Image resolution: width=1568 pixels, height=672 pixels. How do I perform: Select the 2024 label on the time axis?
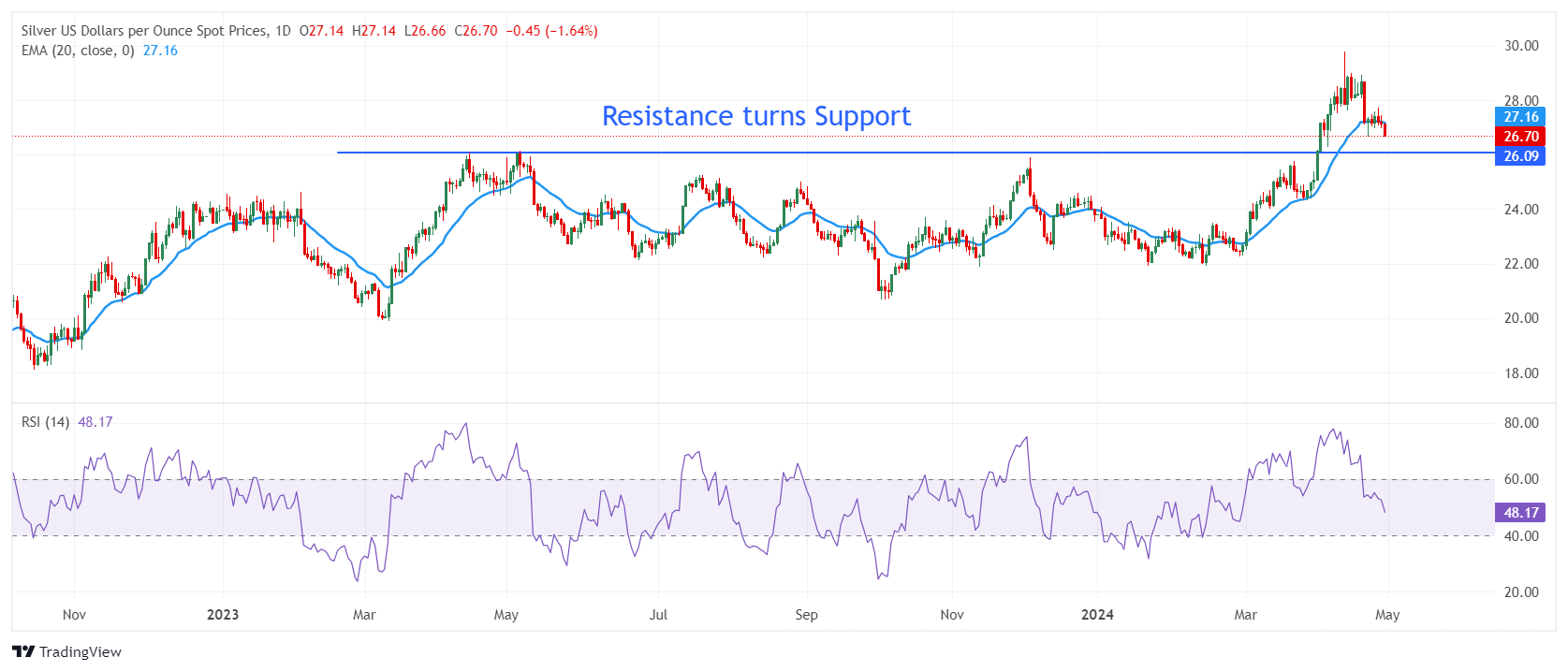[x=1097, y=615]
